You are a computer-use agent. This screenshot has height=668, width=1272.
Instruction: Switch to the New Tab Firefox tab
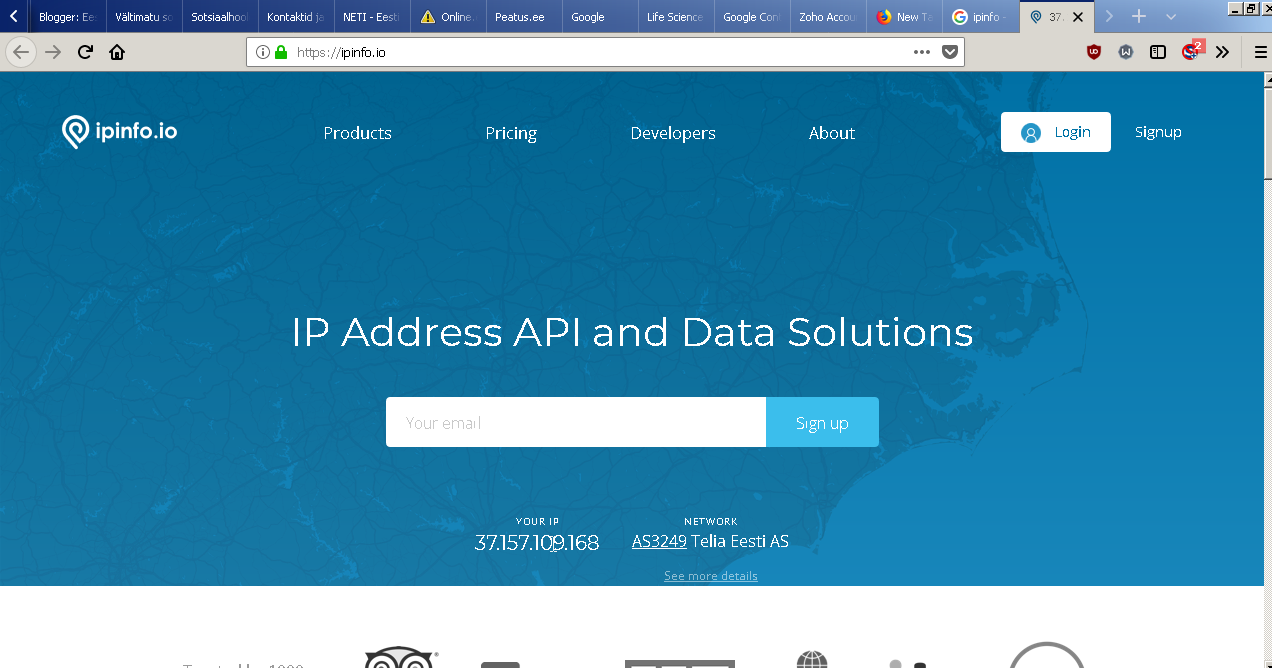click(x=903, y=17)
